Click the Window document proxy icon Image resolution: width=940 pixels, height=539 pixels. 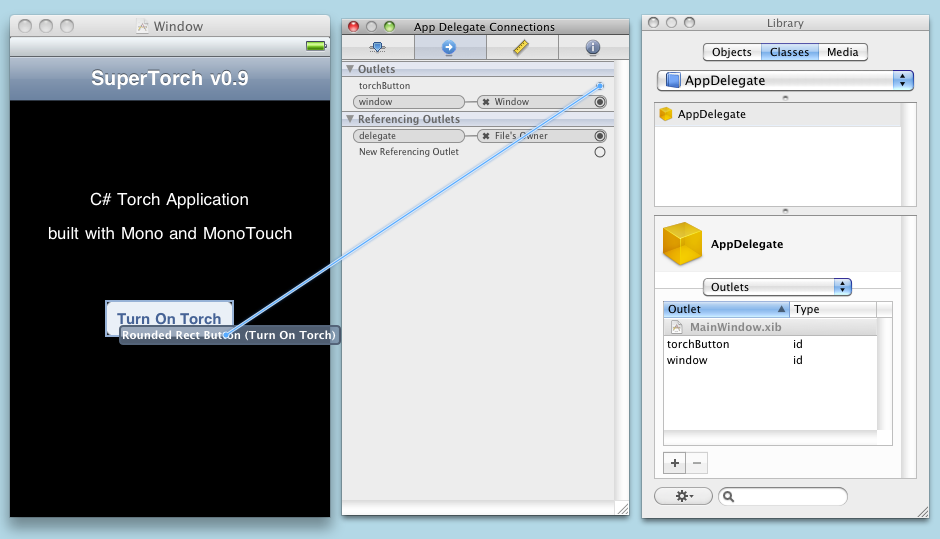click(x=143, y=26)
